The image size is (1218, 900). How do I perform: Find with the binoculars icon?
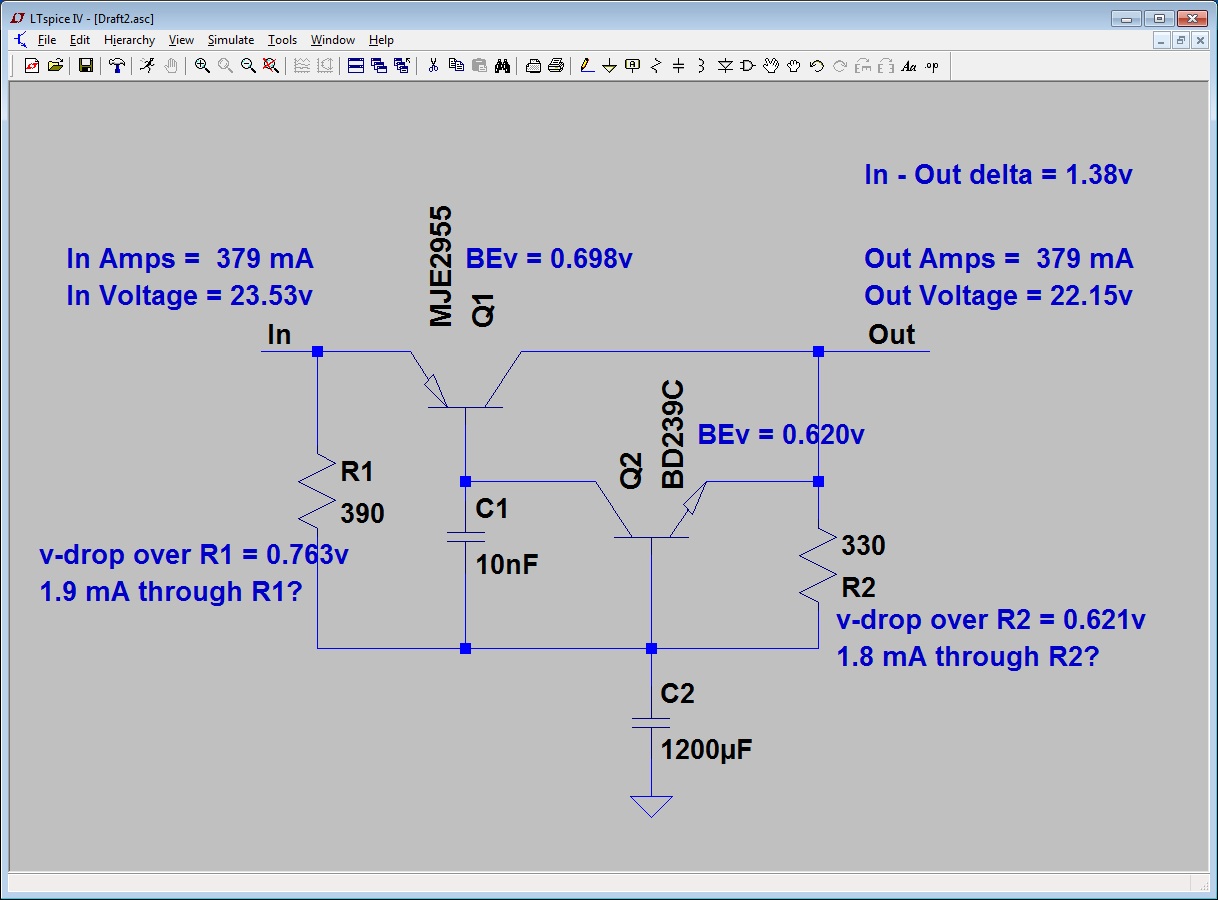502,66
